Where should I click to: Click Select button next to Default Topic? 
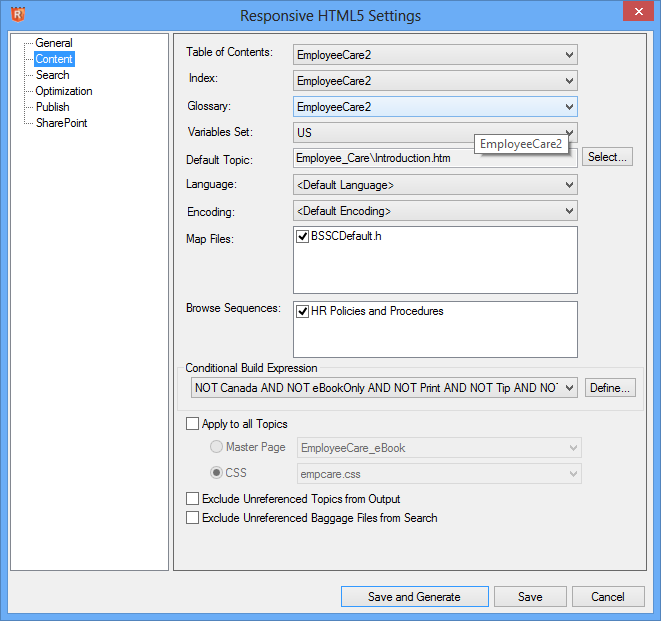pos(607,157)
